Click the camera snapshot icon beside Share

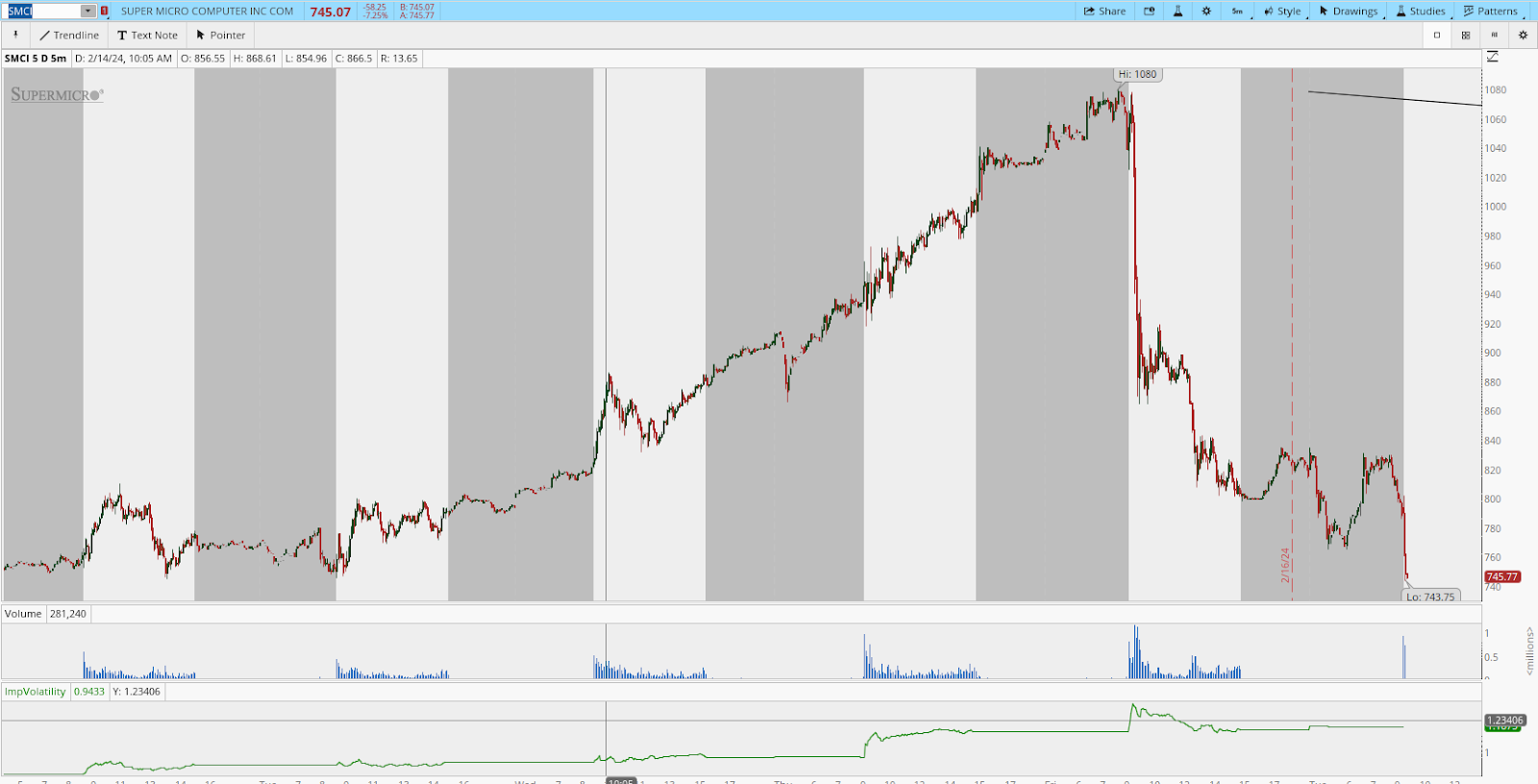coord(1149,11)
